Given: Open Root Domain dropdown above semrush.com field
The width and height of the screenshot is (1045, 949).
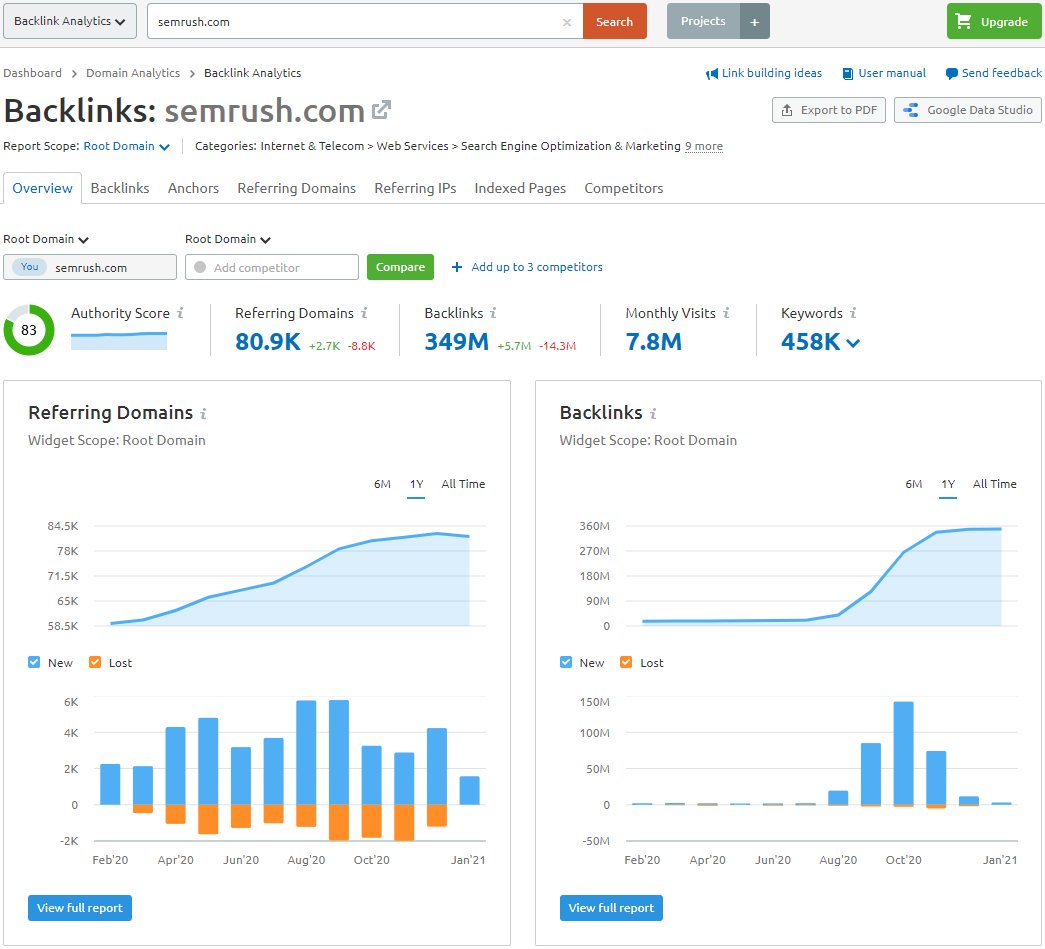Looking at the screenshot, I should [46, 239].
